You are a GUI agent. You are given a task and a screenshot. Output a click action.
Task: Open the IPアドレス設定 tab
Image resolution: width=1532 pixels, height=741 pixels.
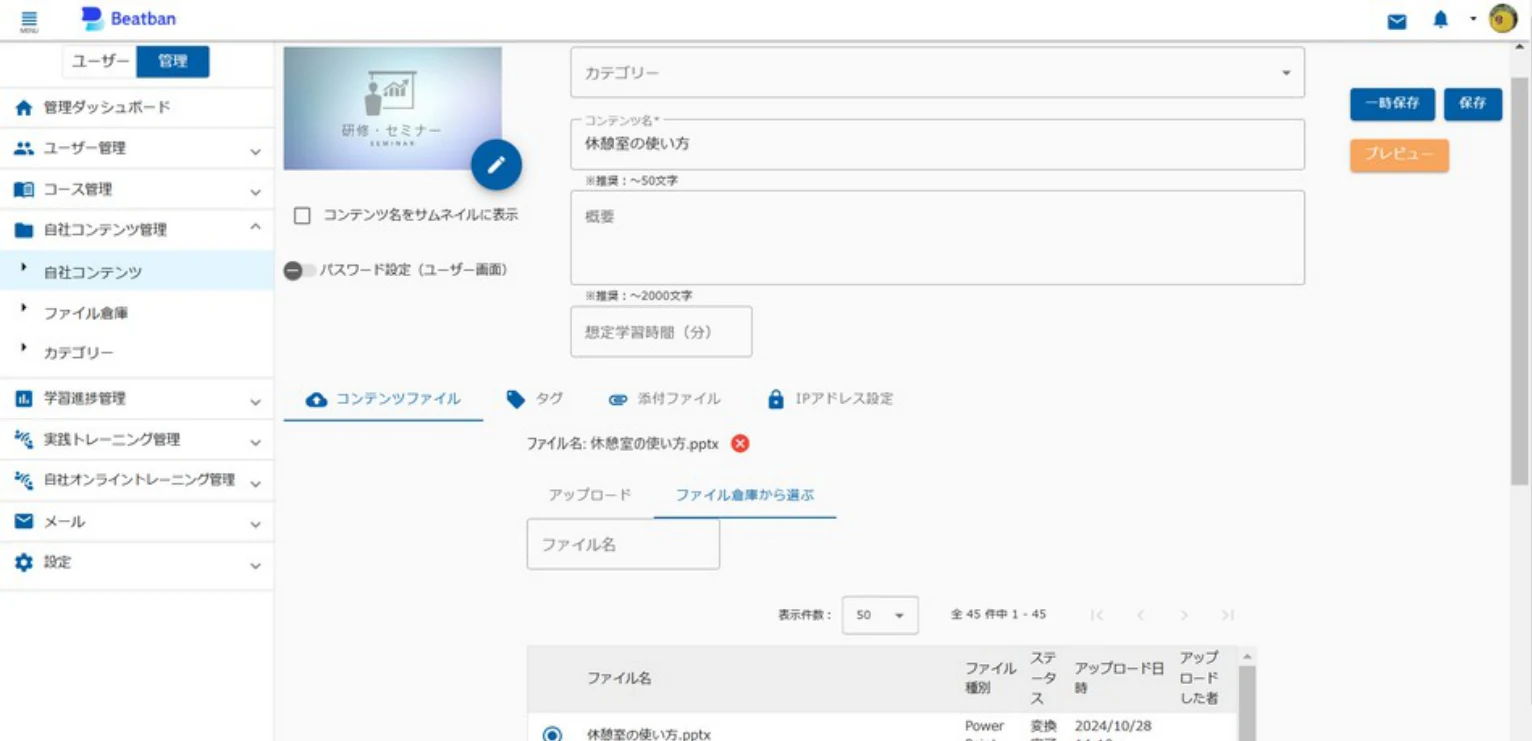click(x=830, y=399)
